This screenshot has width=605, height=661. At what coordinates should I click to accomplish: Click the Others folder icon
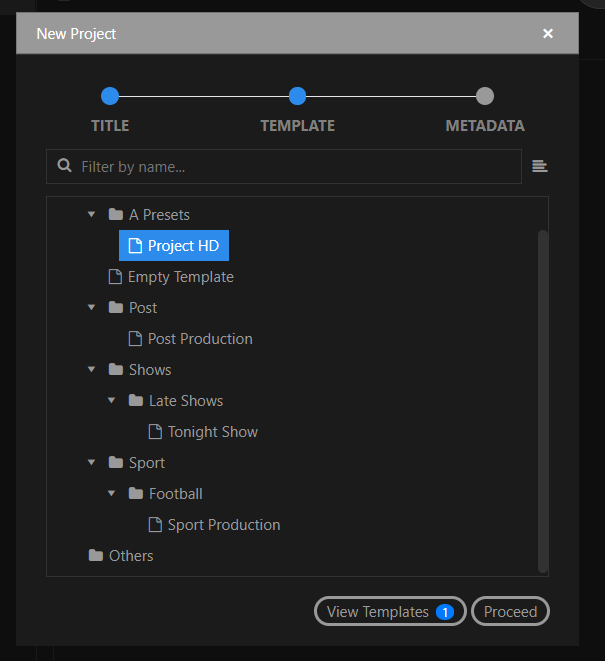(x=96, y=555)
